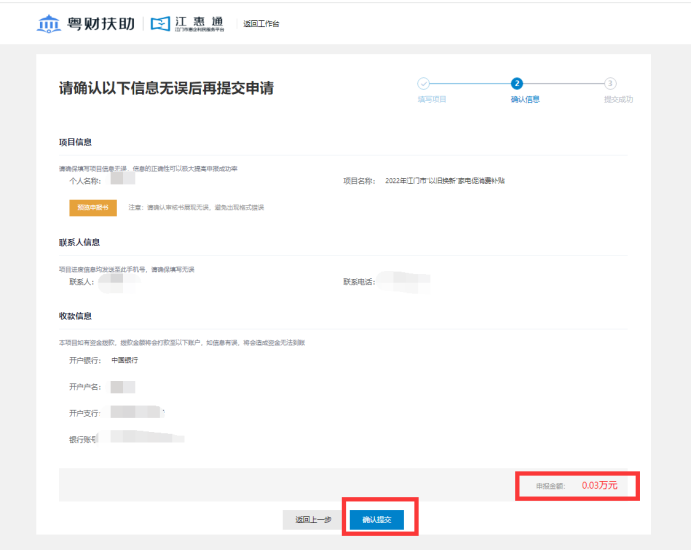Click the 江惠通 brand text

pyautogui.click(x=199, y=22)
